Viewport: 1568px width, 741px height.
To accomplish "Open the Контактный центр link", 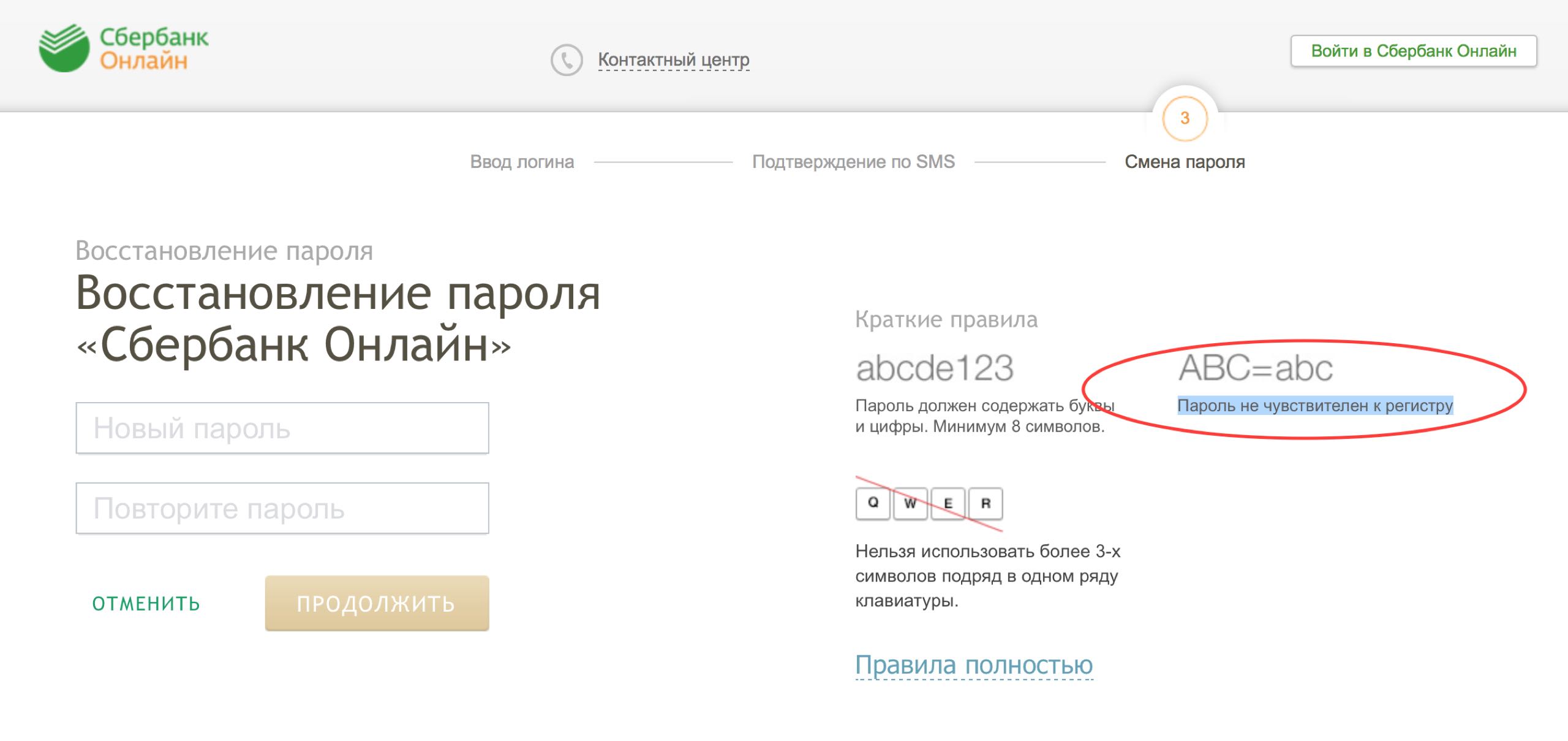I will (673, 60).
